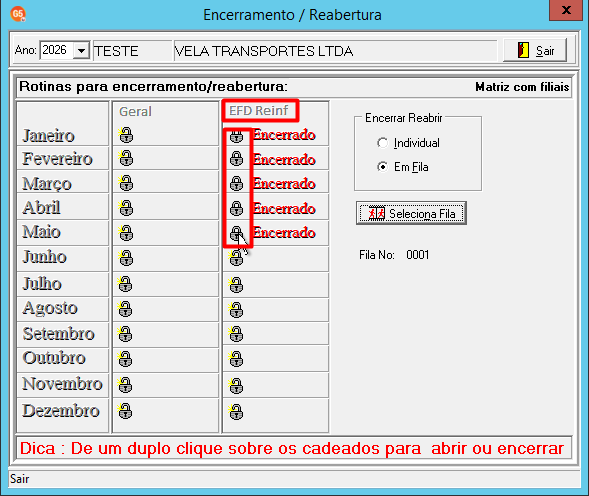
Task: Click the Geral padlock for Setembro
Action: click(x=125, y=334)
